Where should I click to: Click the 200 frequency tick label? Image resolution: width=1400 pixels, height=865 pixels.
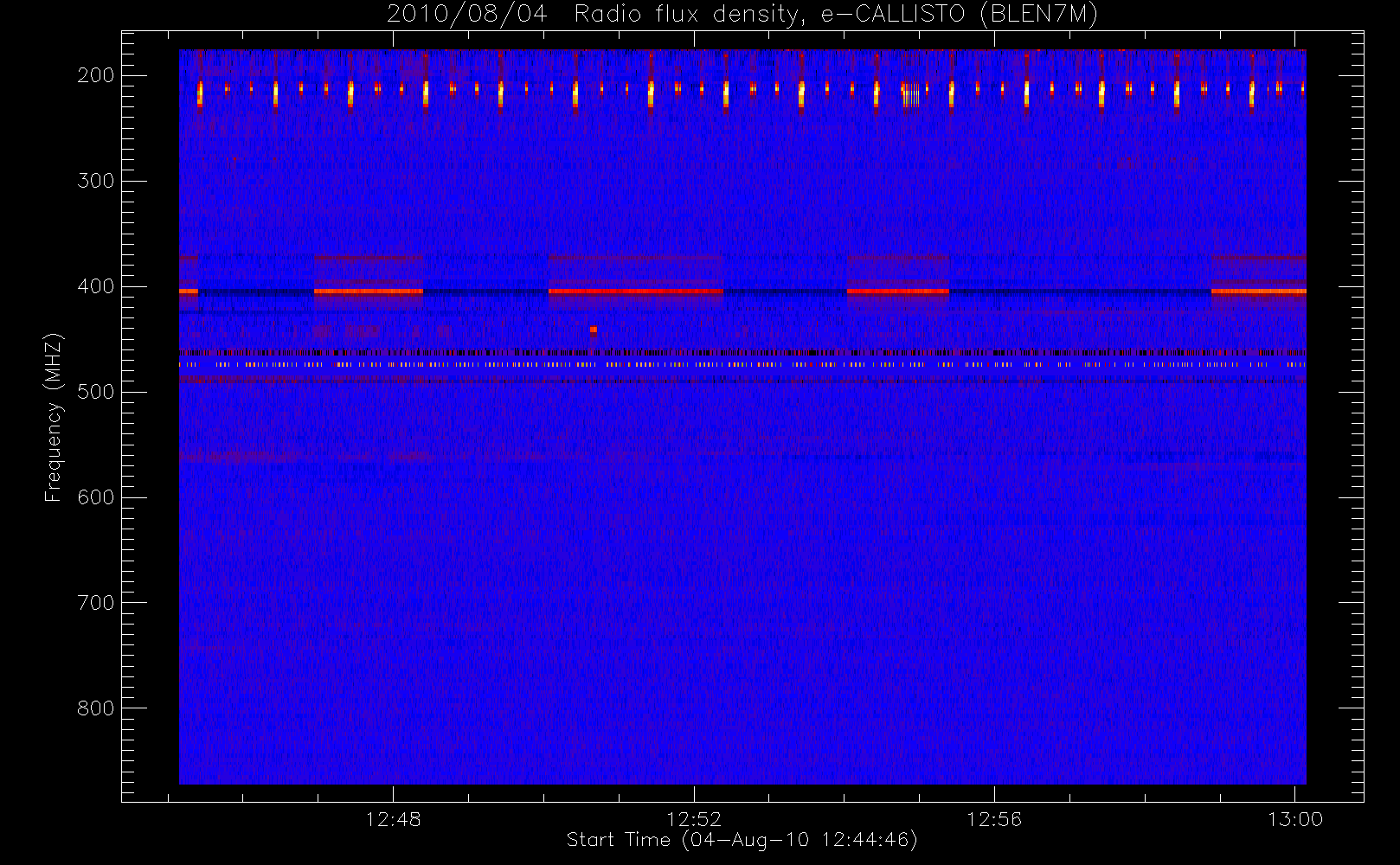(x=96, y=75)
